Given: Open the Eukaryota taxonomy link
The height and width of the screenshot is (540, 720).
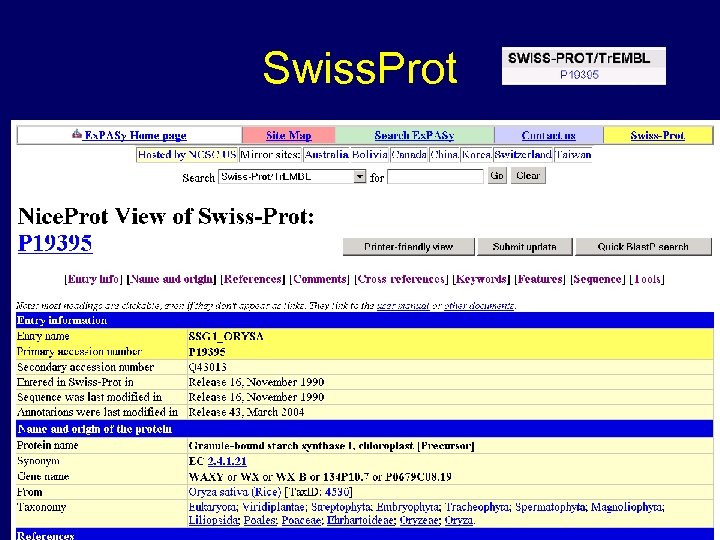Looking at the screenshot, I should tap(213, 507).
